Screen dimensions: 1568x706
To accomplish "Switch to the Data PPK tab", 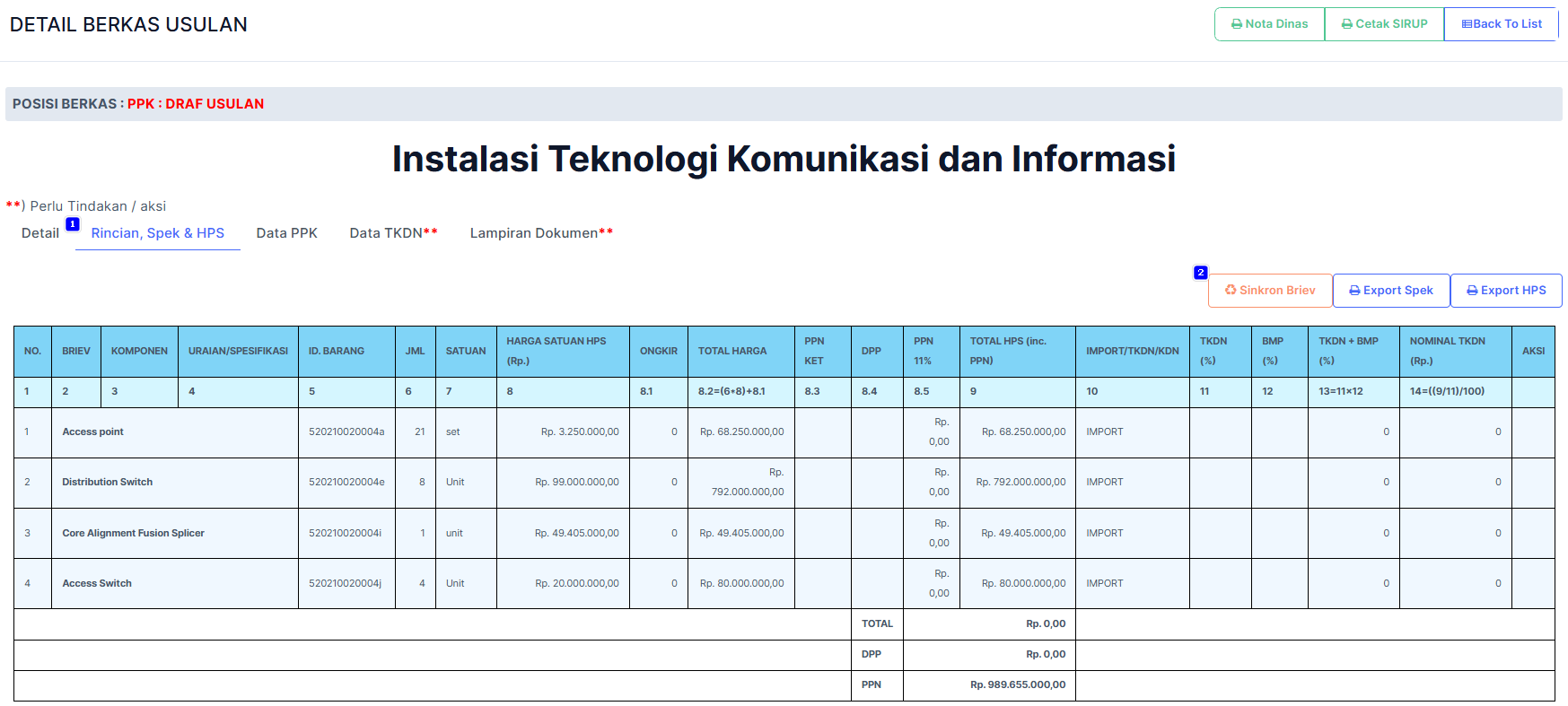I will [287, 233].
